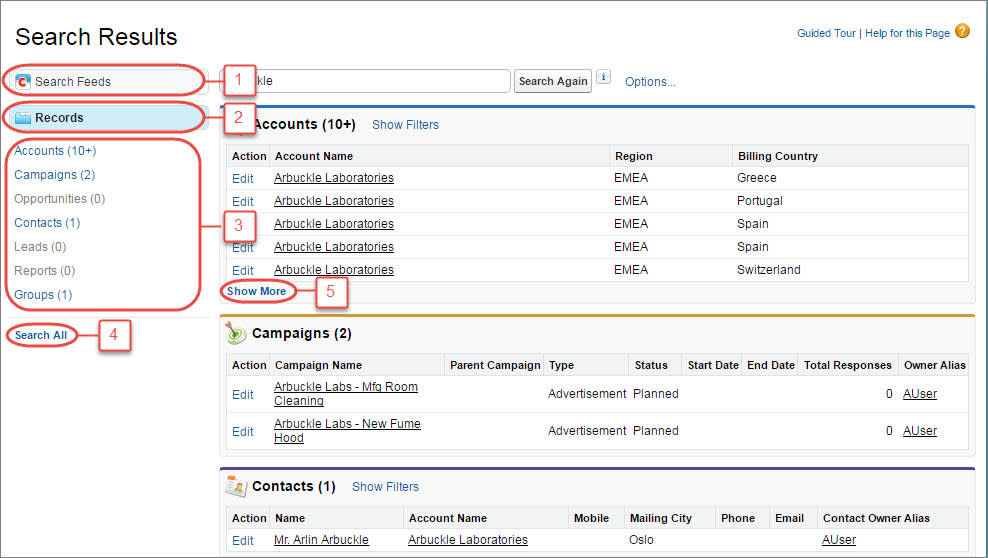Filter results by Groups (1)
The width and height of the screenshot is (988, 558).
(x=43, y=294)
